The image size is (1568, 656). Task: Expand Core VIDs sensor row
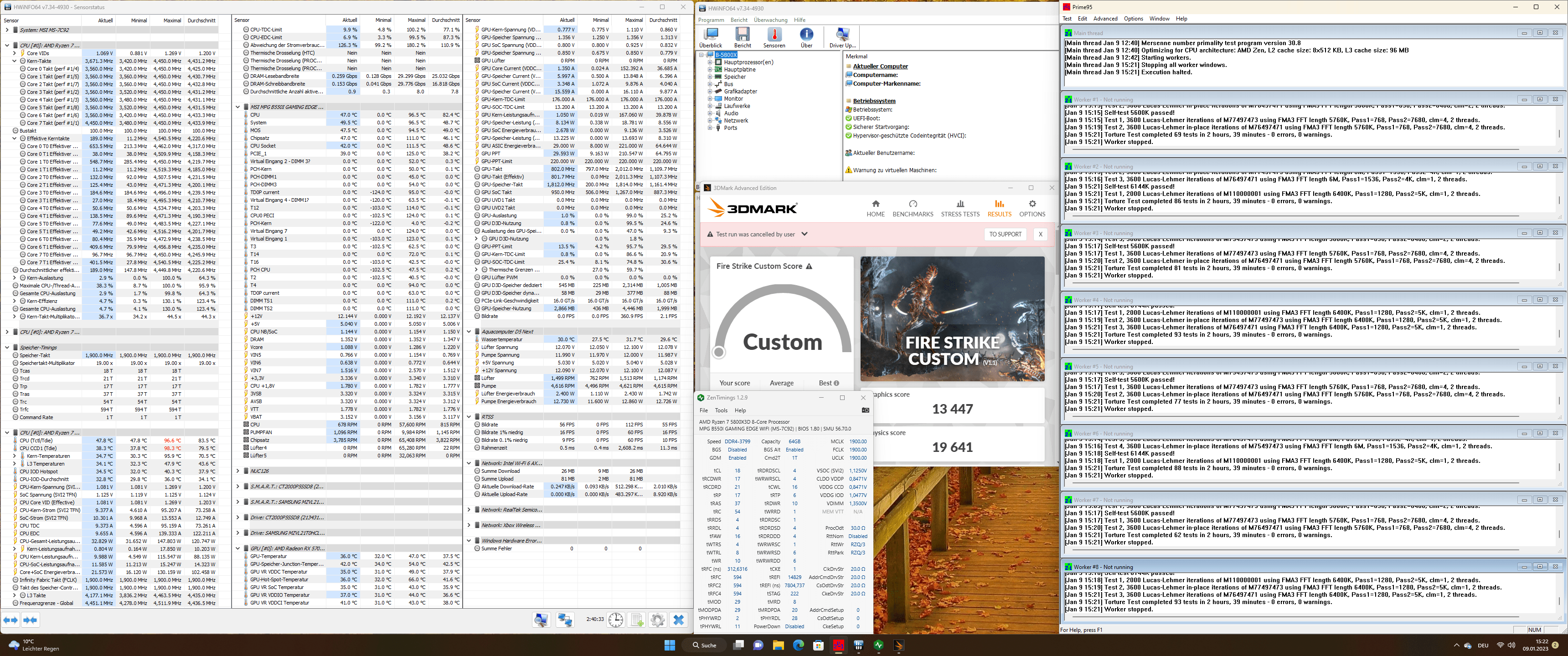[x=15, y=53]
